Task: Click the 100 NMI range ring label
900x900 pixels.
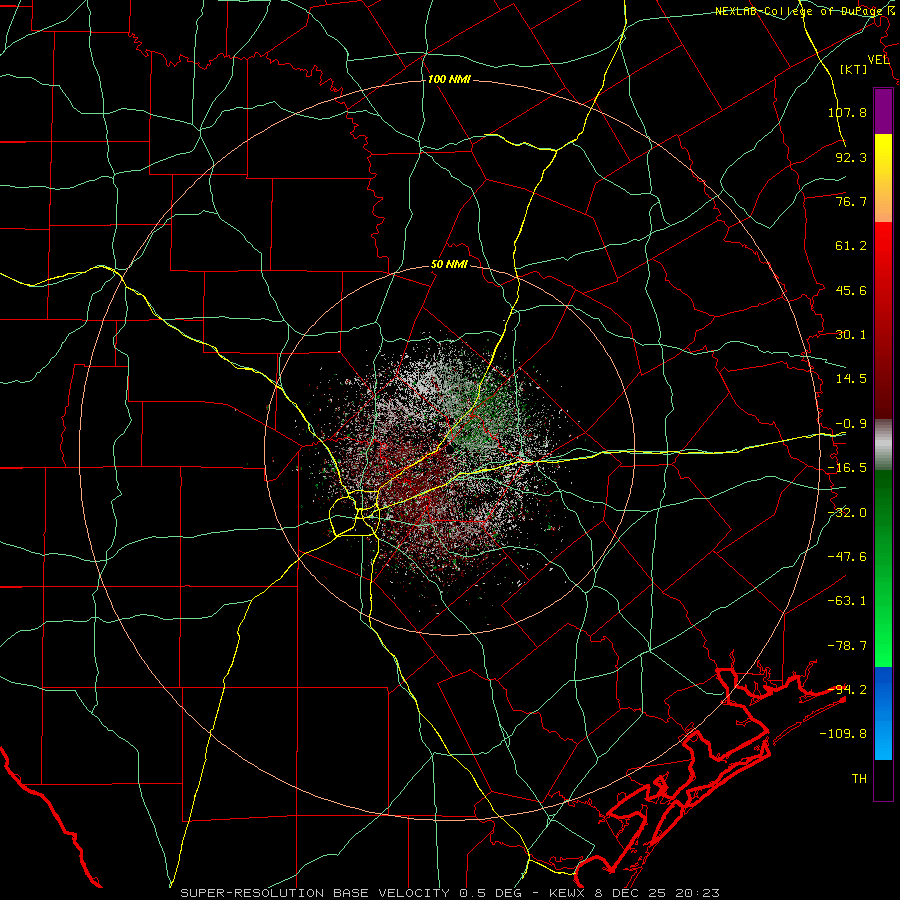Action: [449, 79]
